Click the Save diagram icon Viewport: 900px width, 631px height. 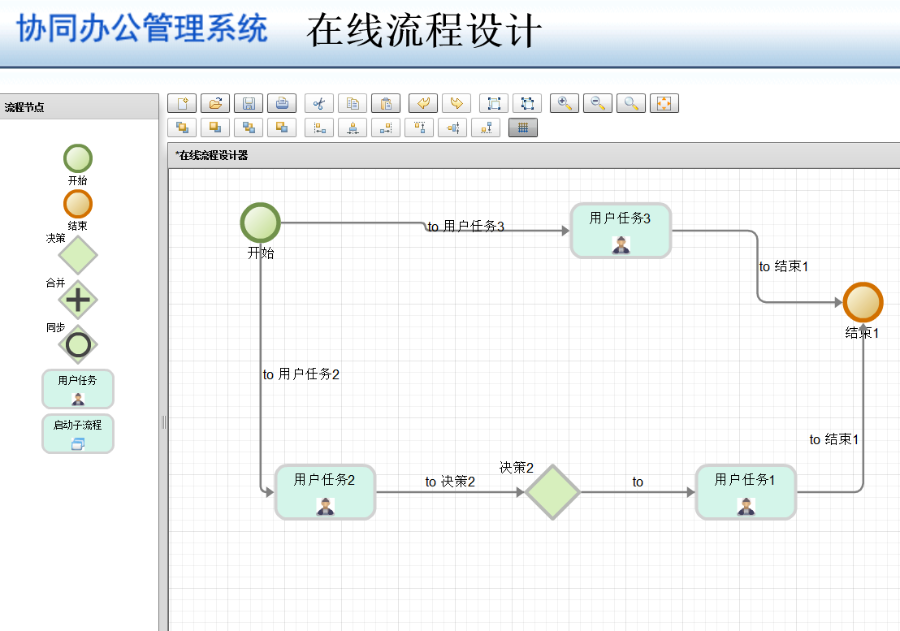point(248,103)
